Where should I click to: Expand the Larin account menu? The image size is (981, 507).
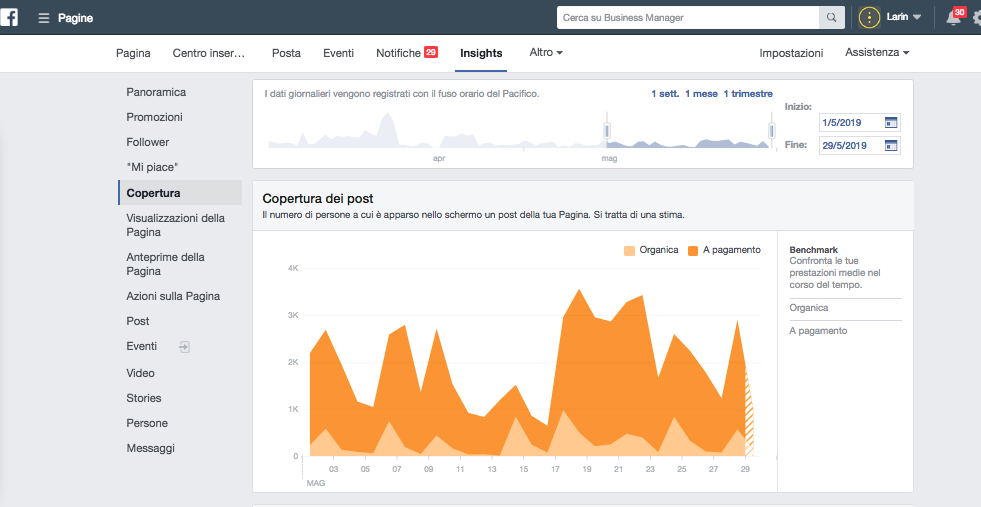tap(904, 18)
